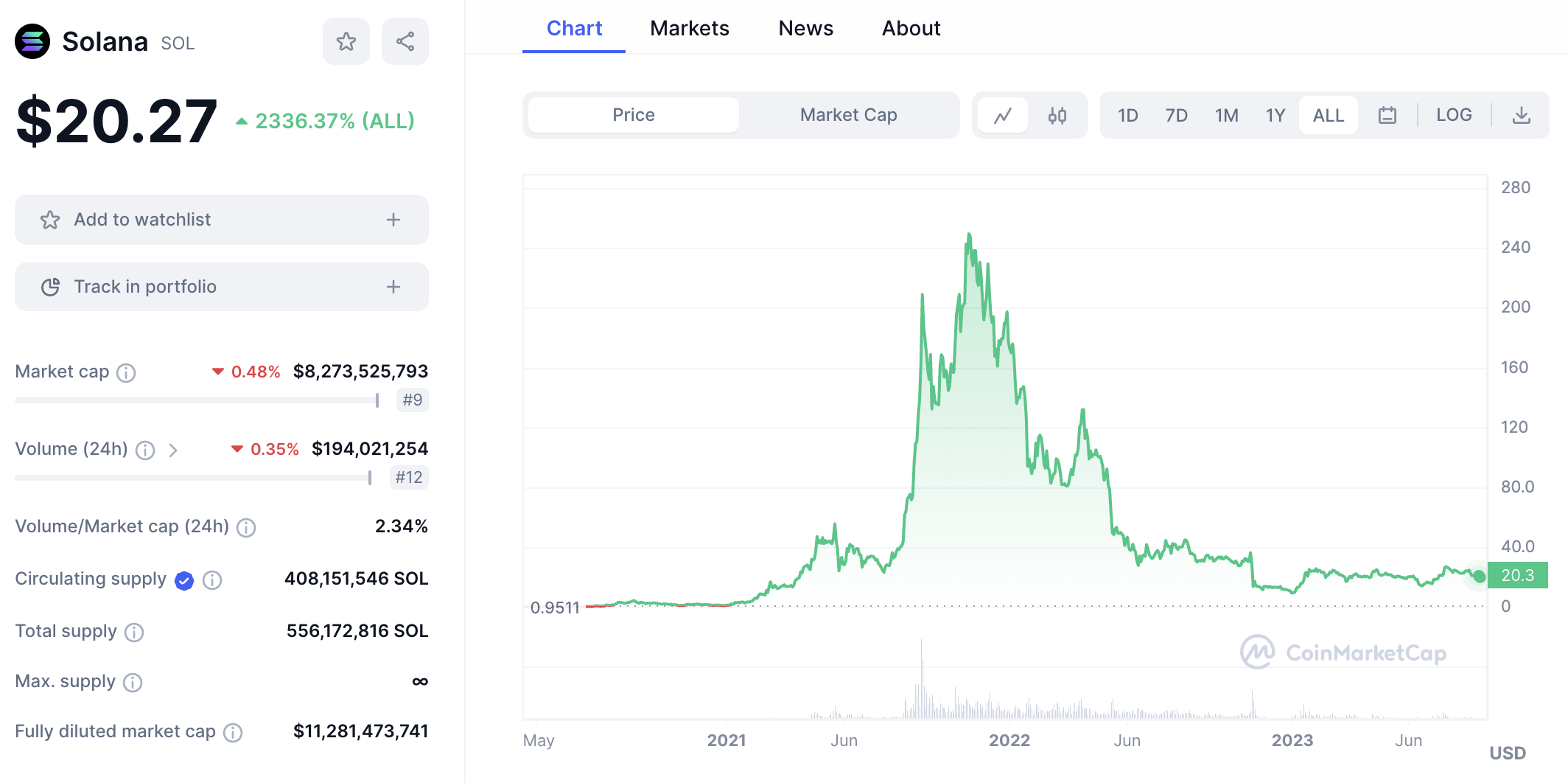1568x783 pixels.
Task: Open Max. supply info icon
Action: (133, 682)
